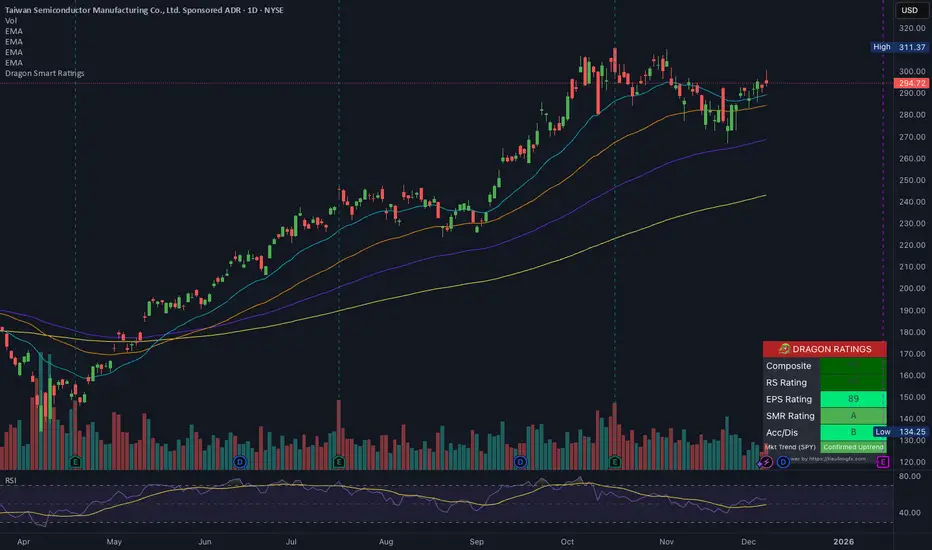Click the dragon logo in Dragon Ratings header
Image resolution: width=932 pixels, height=550 pixels.
point(784,349)
